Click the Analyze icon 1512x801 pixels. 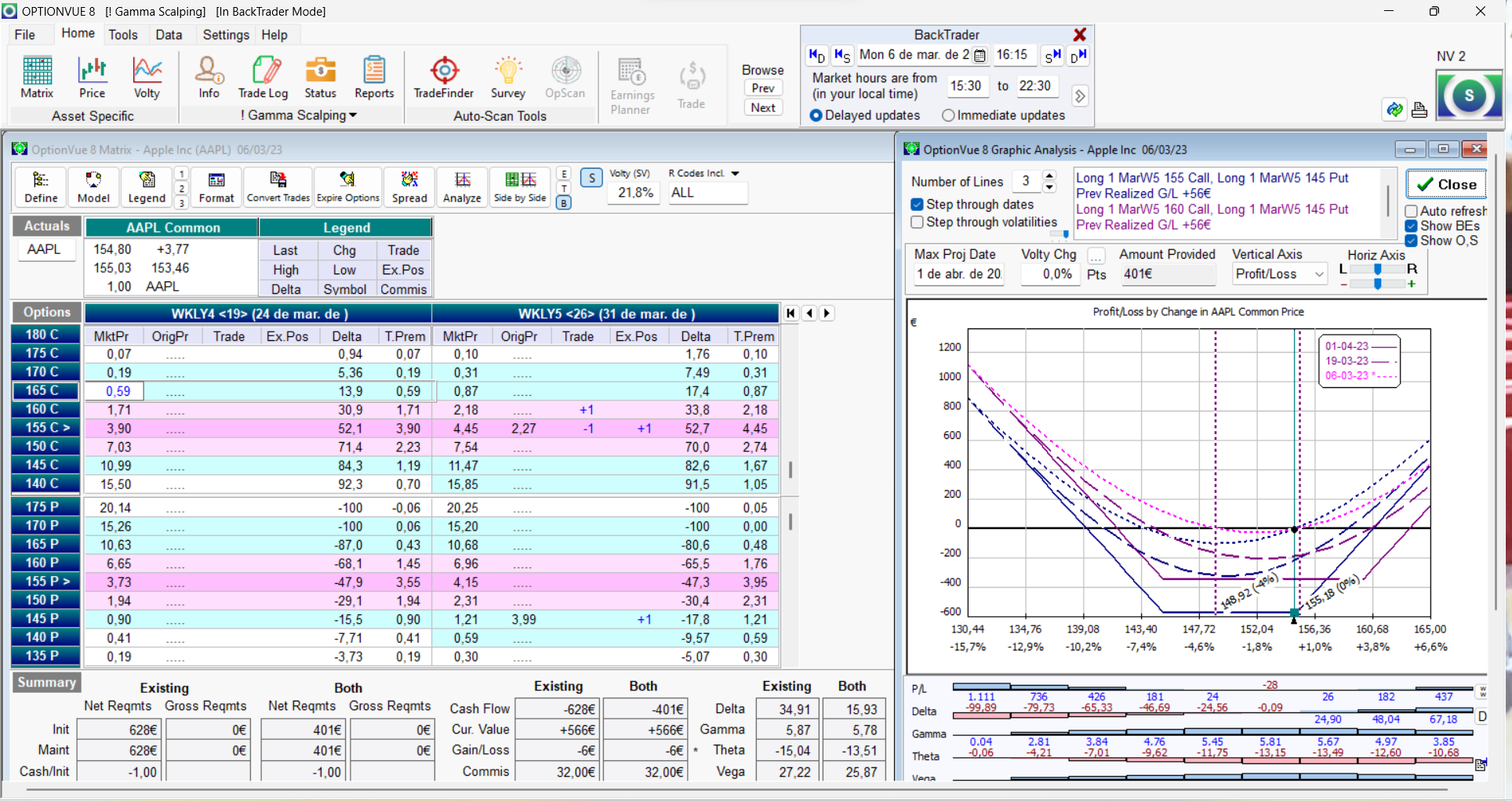coord(462,187)
